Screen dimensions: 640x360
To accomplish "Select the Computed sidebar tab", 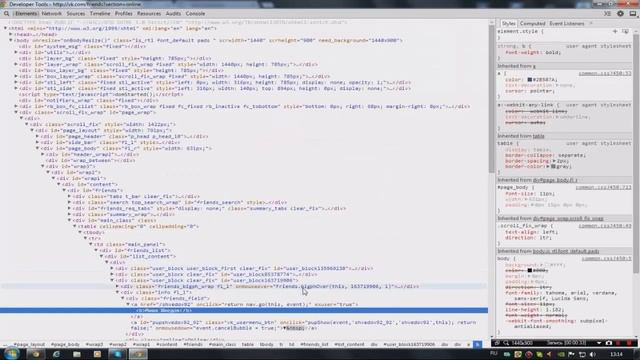I will (x=532, y=24).
